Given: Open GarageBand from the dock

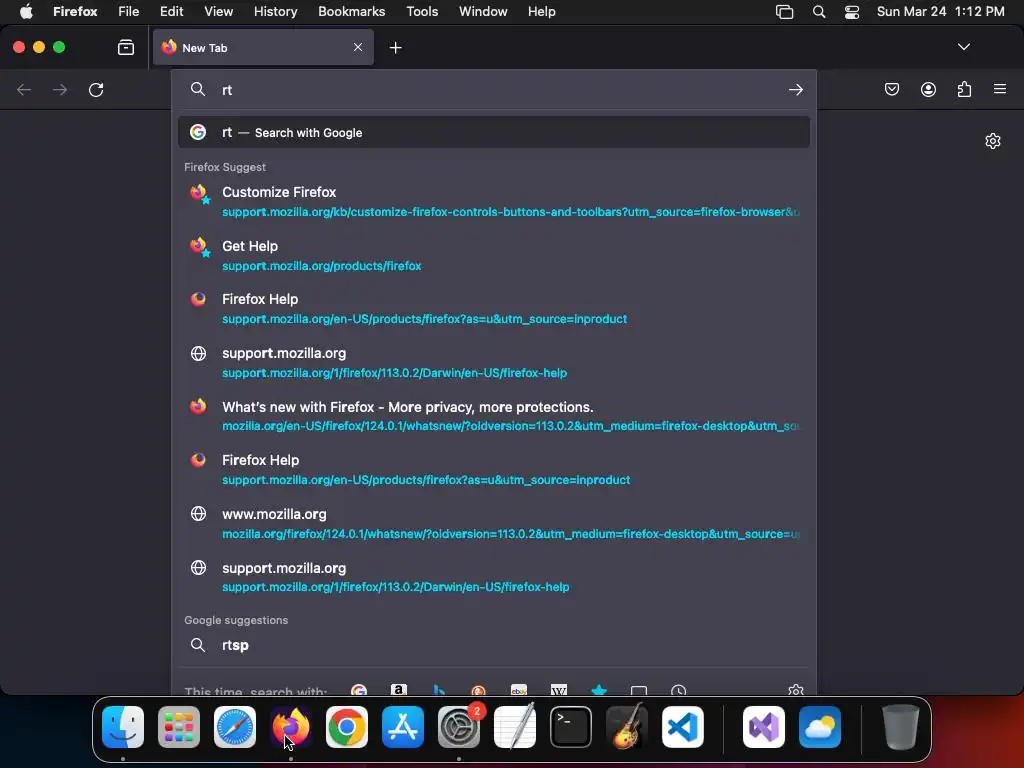Looking at the screenshot, I should 627,727.
